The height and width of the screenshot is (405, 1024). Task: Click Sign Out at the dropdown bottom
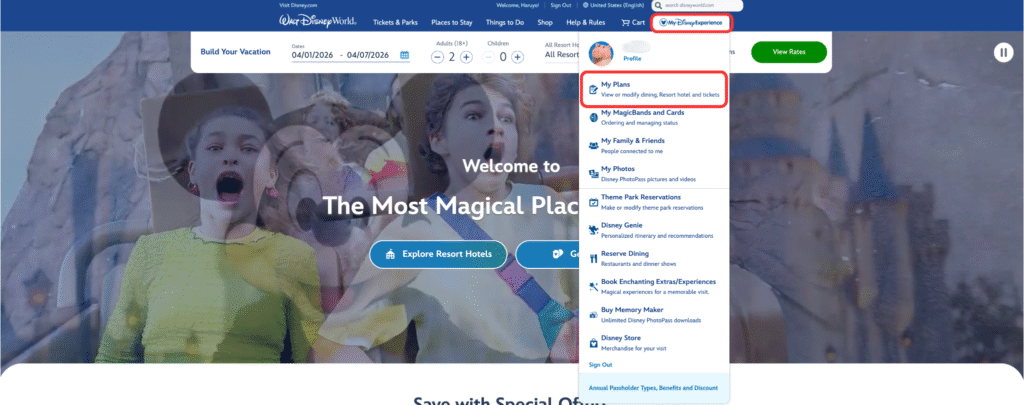tap(600, 364)
